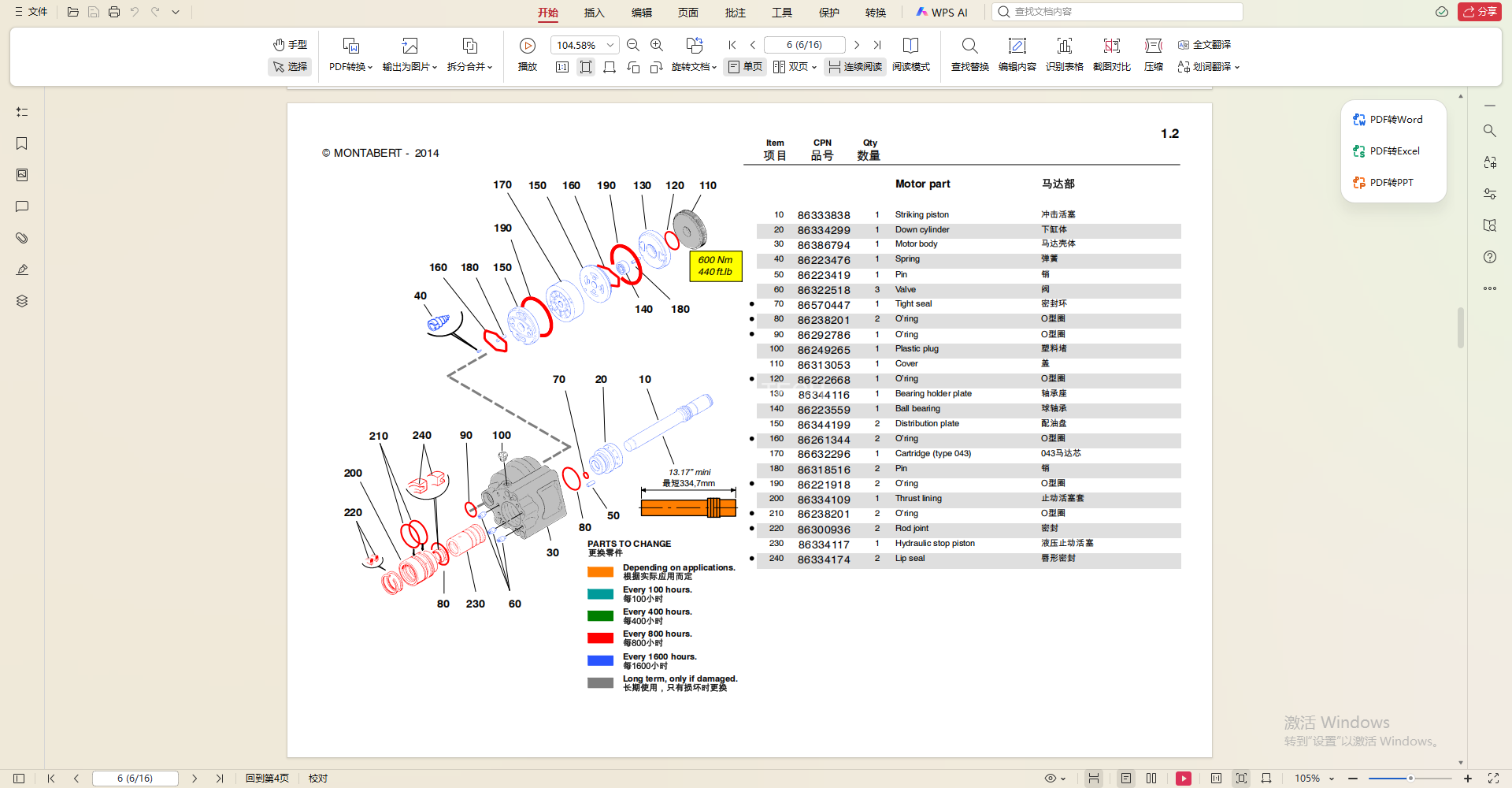
Task: Open the bookmark panel in left sidebar
Action: [22, 143]
